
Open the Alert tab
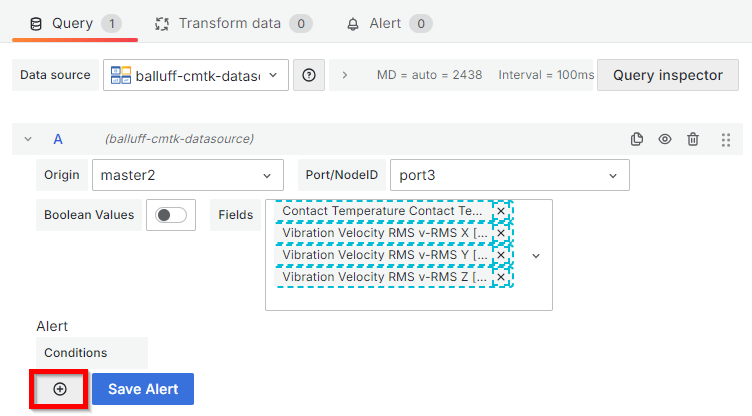coord(389,23)
